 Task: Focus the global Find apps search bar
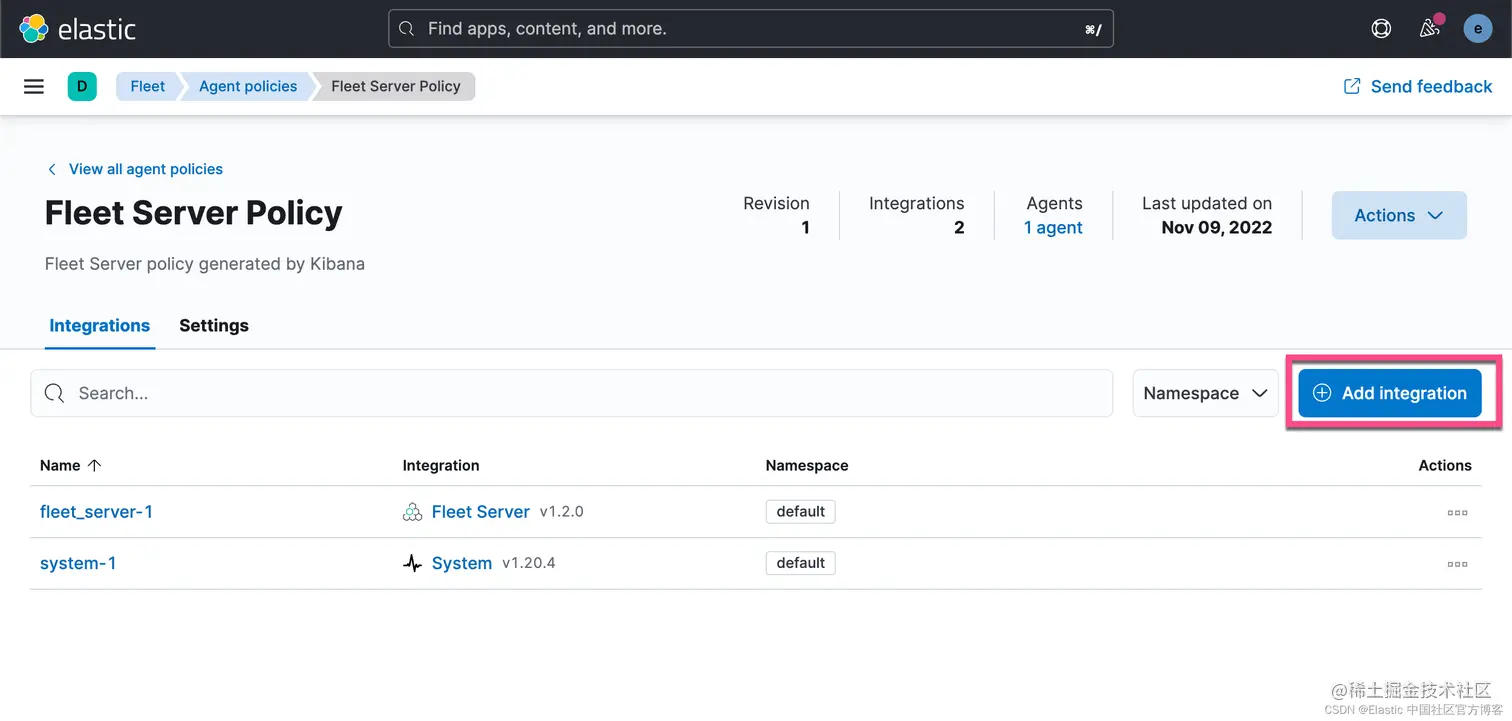[x=751, y=29]
